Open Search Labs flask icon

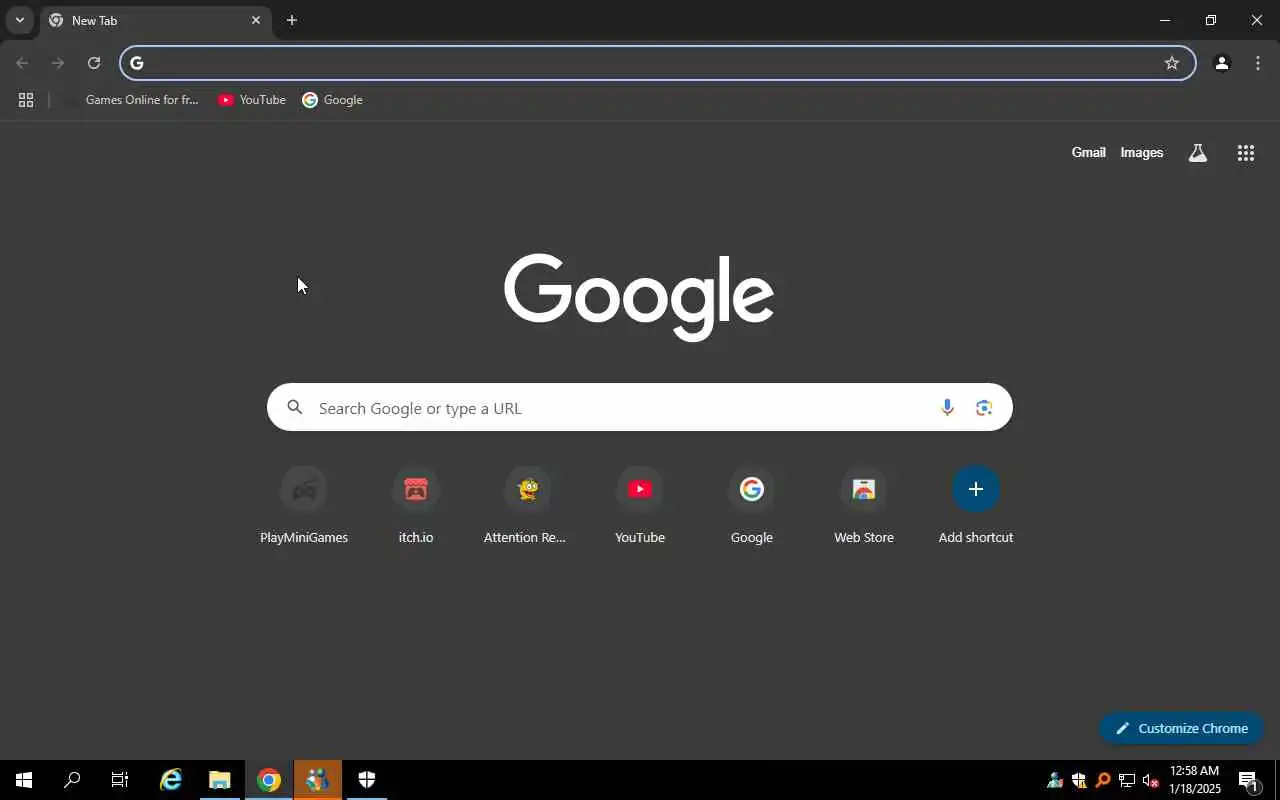tap(1197, 153)
